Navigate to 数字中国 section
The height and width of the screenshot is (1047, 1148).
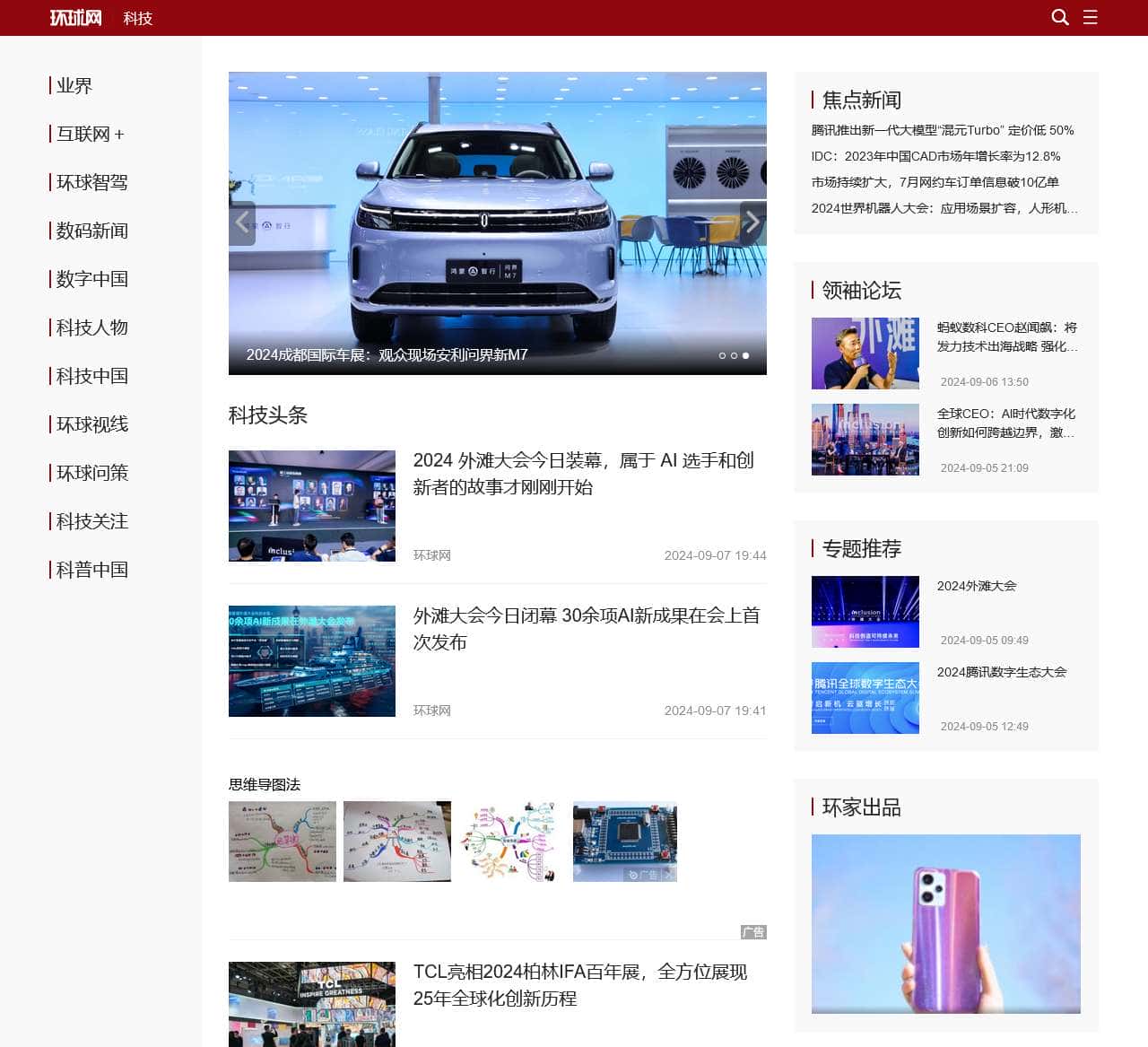(91, 280)
